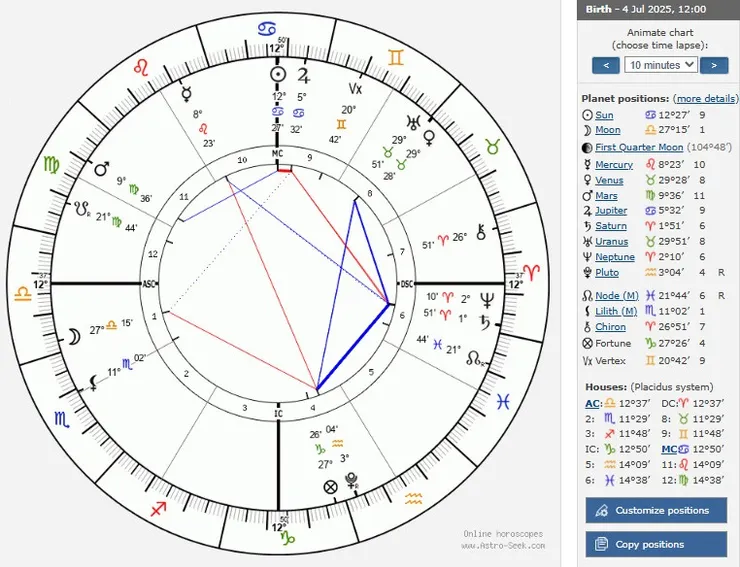Open the 10 minutes time lapse dropdown
The height and width of the screenshot is (567, 740).
tap(660, 65)
